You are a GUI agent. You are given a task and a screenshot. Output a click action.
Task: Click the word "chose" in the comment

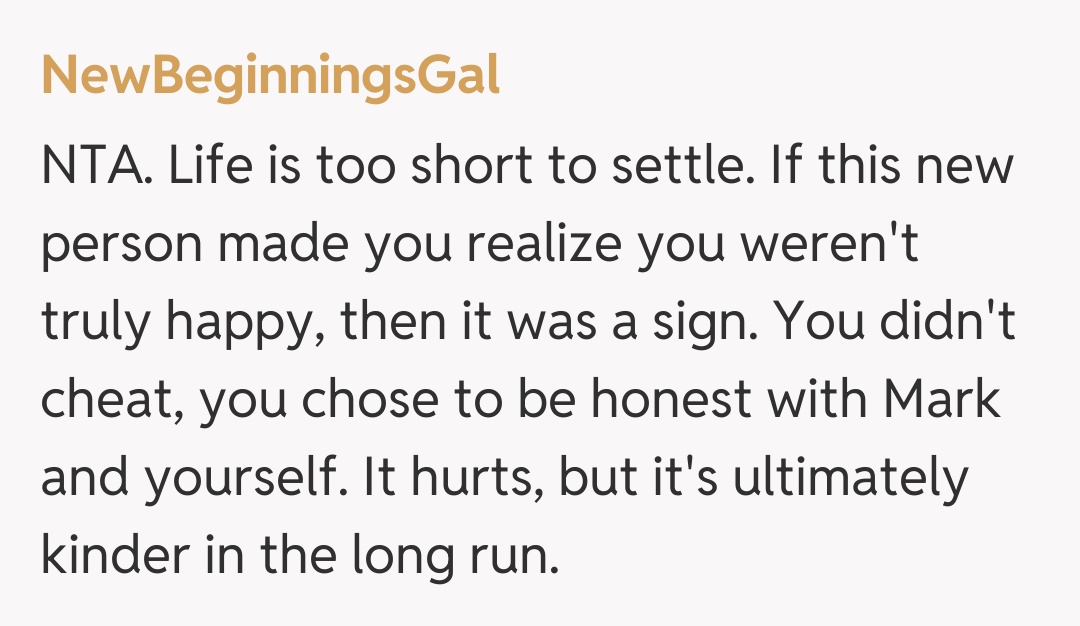click(367, 402)
